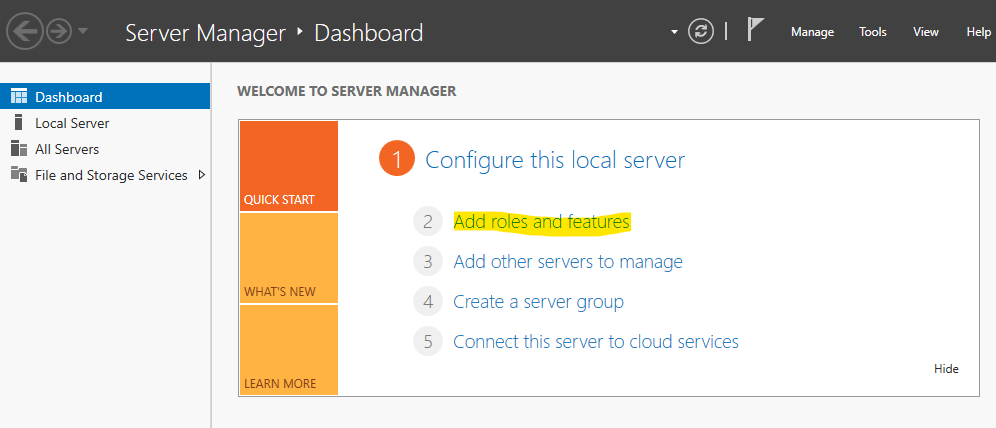
Task: Click the Local Server icon
Action: [18, 123]
